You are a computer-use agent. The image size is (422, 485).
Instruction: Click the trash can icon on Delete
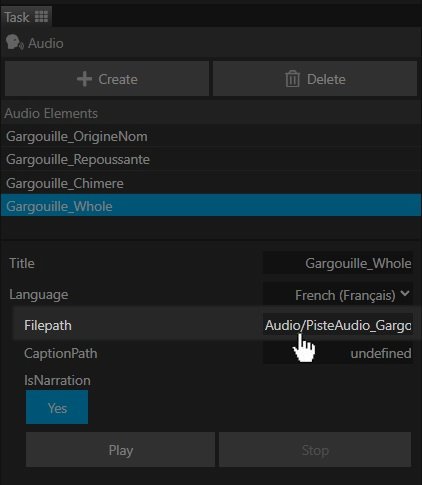292,79
